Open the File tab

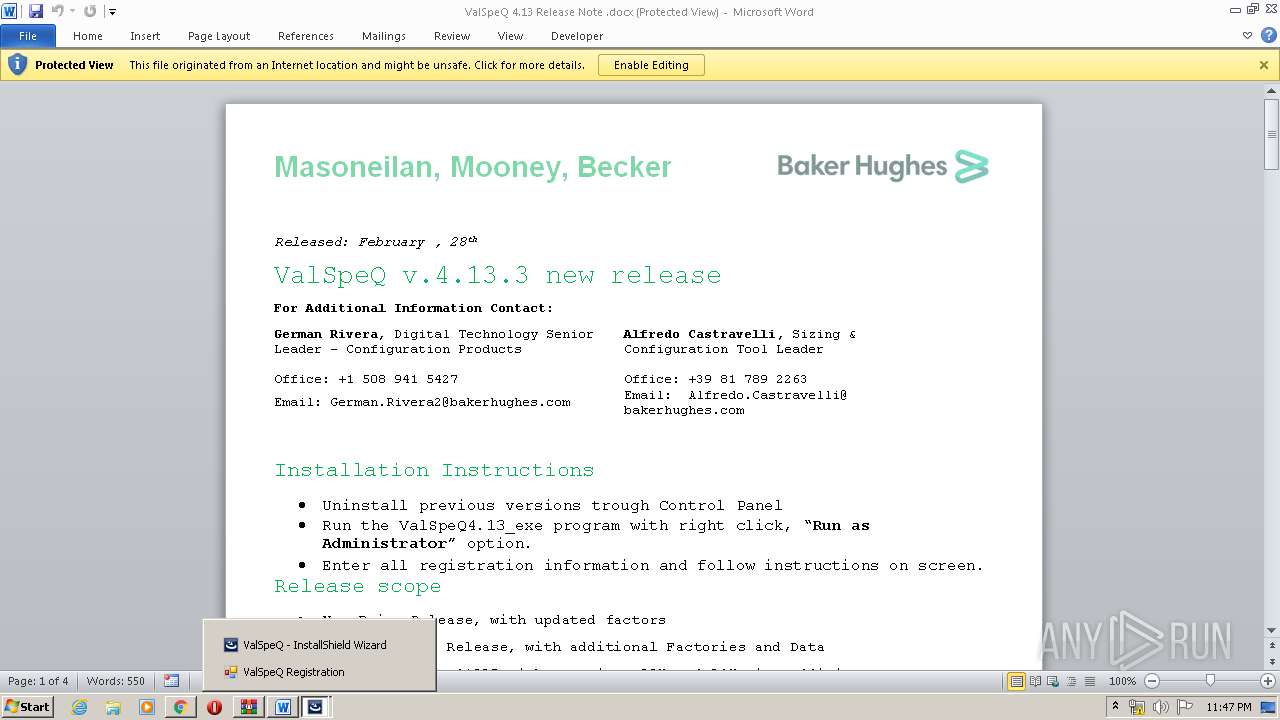point(28,36)
